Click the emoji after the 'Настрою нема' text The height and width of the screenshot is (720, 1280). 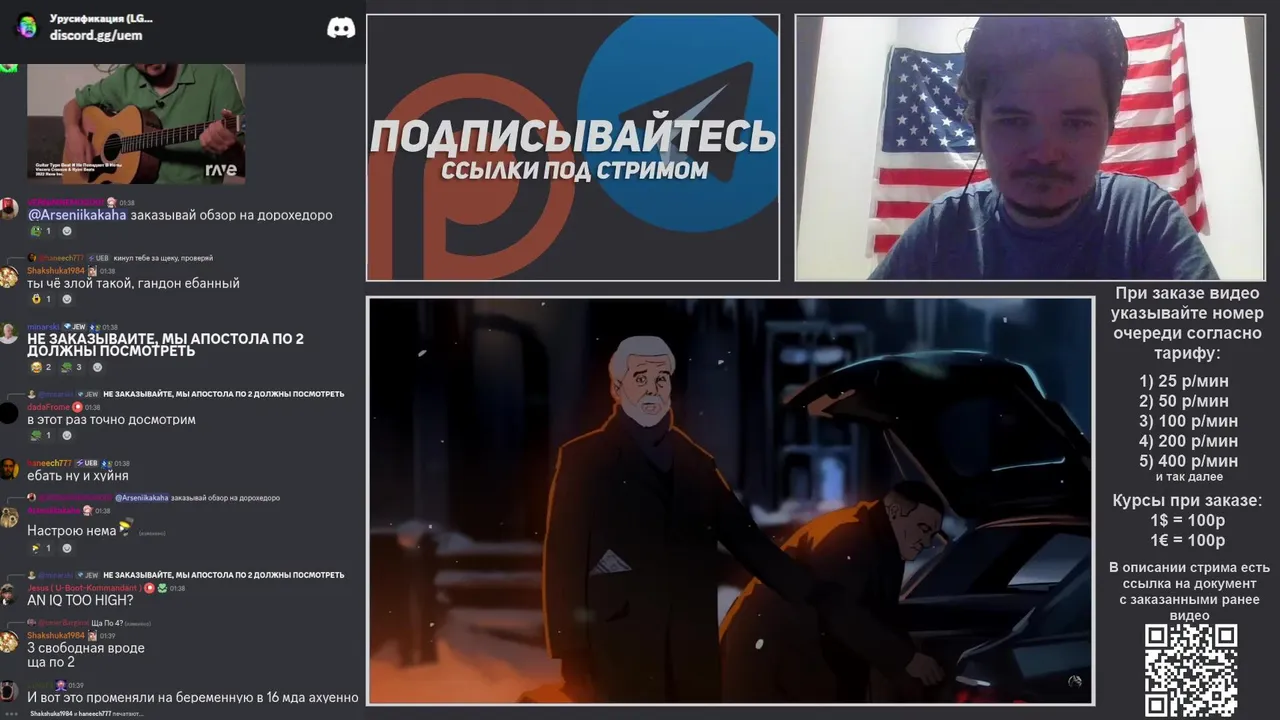[126, 529]
